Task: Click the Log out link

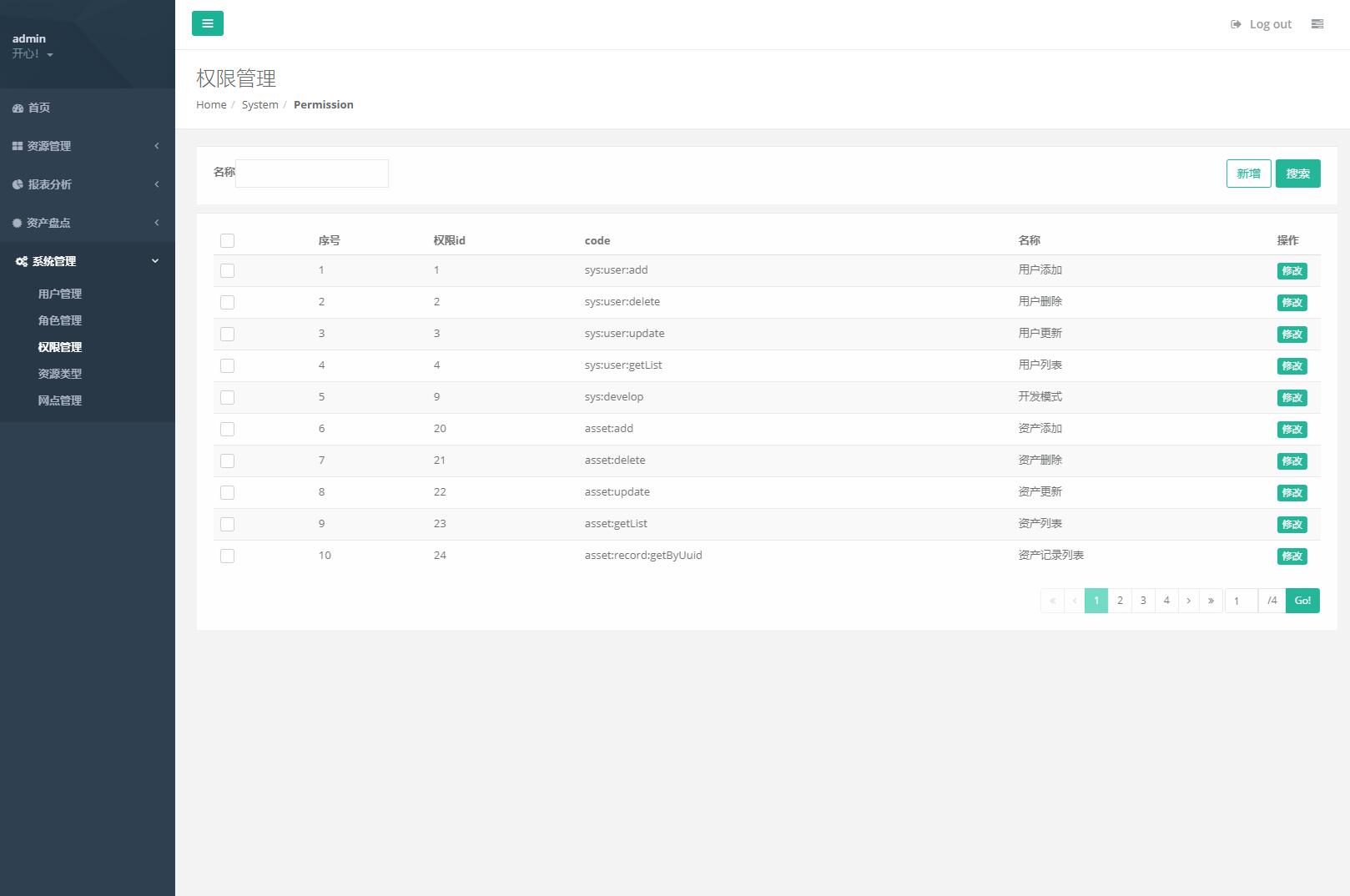Action: click(1271, 24)
